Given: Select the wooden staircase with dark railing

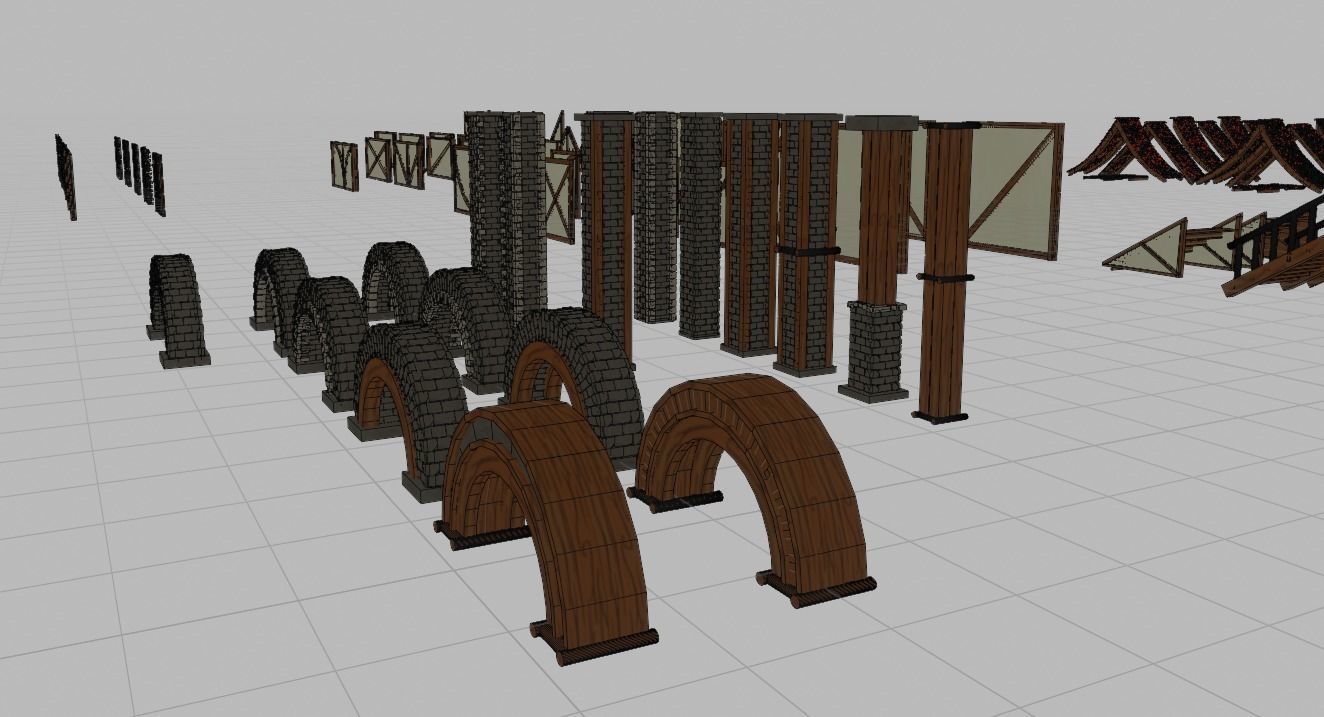Looking at the screenshot, I should [1275, 250].
